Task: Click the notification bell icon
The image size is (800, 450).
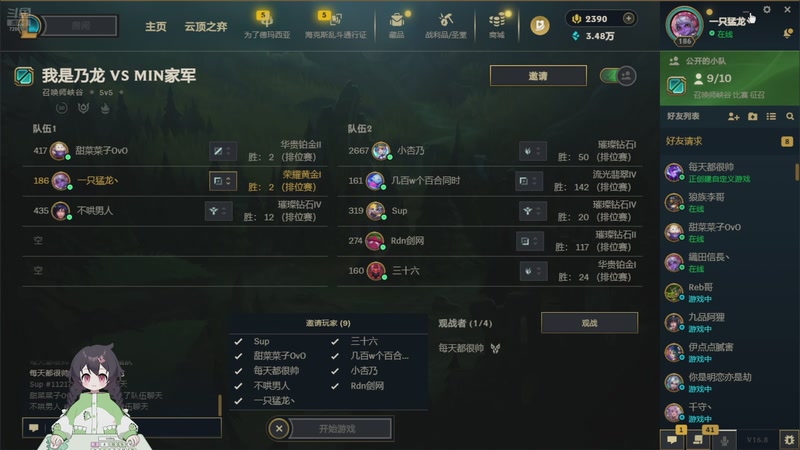Action: [788, 34]
